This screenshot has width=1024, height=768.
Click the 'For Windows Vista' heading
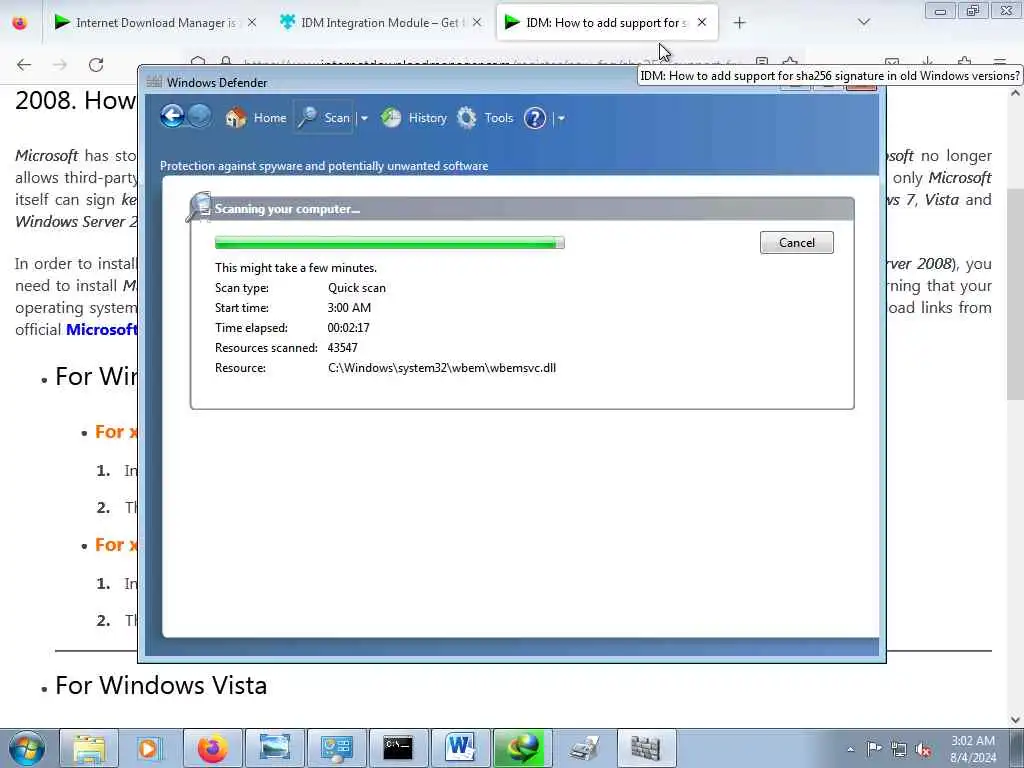pos(161,685)
